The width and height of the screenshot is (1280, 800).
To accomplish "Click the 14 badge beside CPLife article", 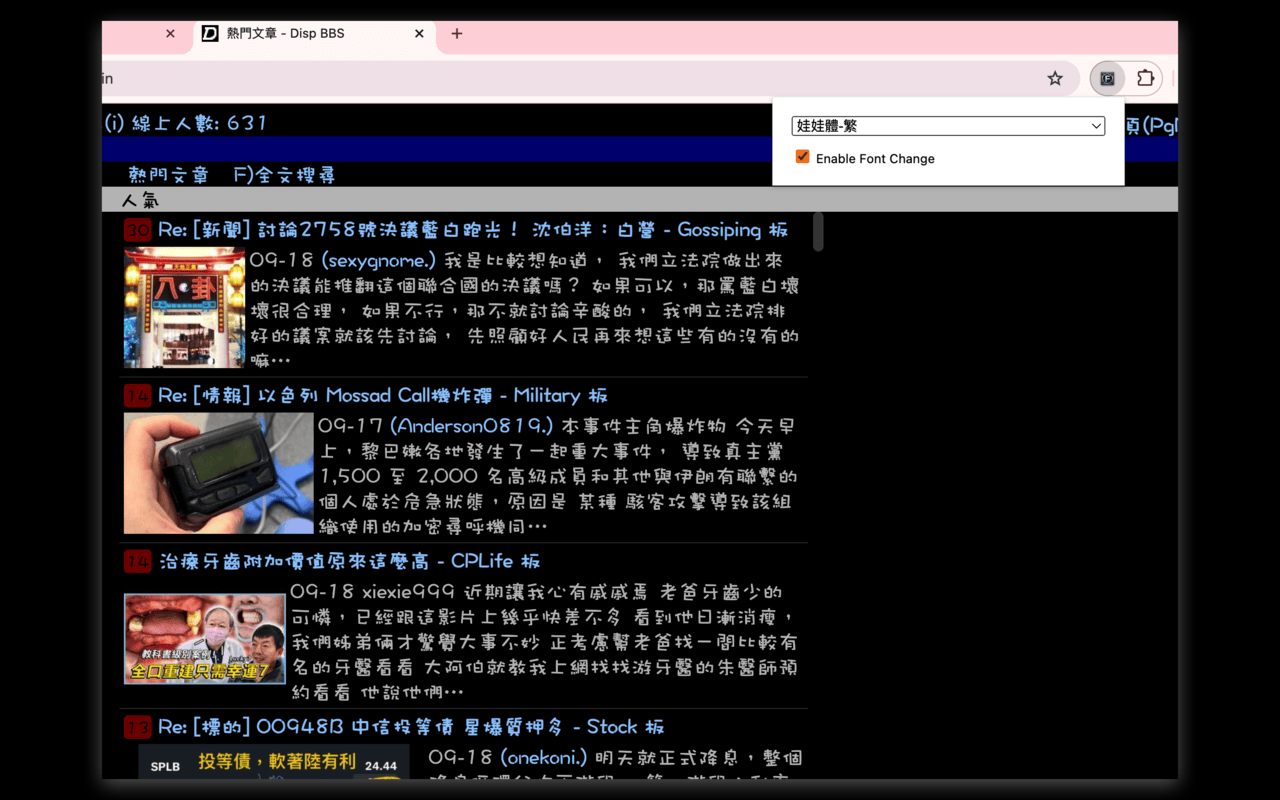I will pyautogui.click(x=137, y=561).
